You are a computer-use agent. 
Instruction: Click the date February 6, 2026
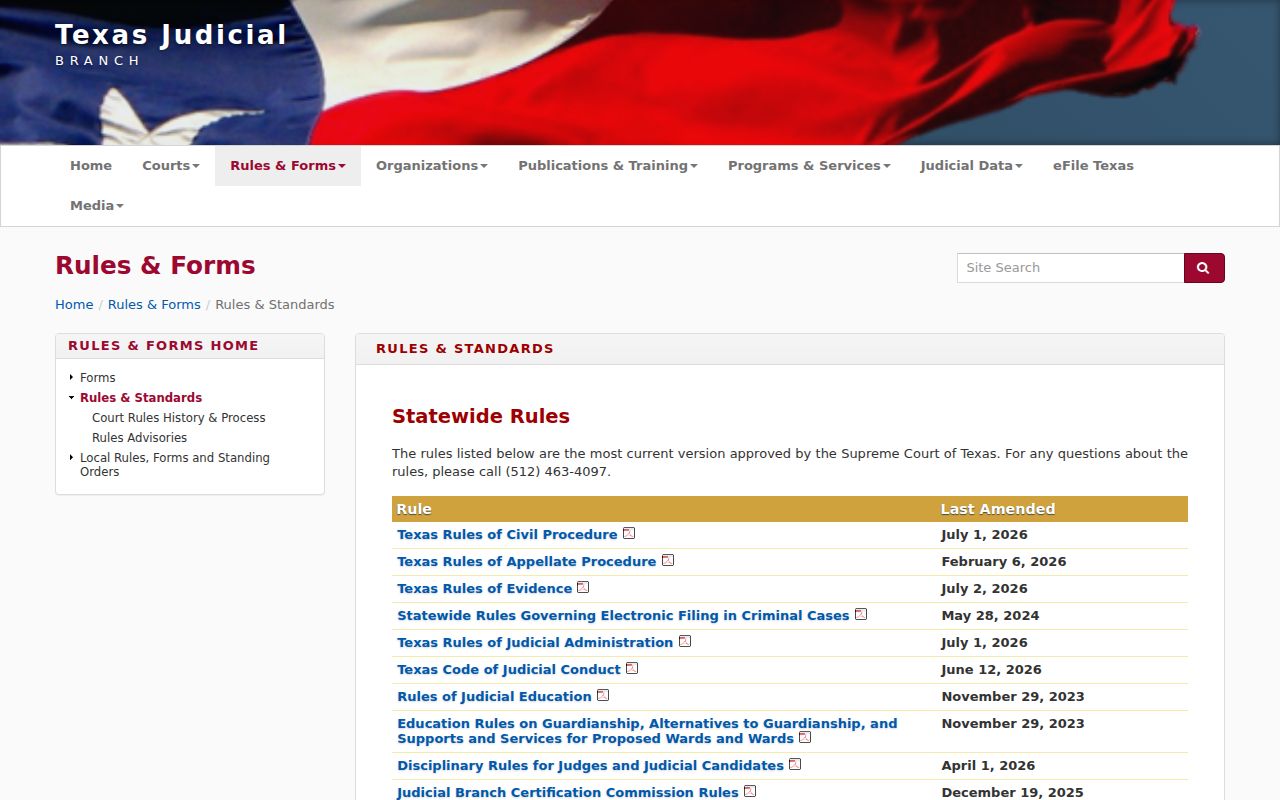tap(1003, 561)
